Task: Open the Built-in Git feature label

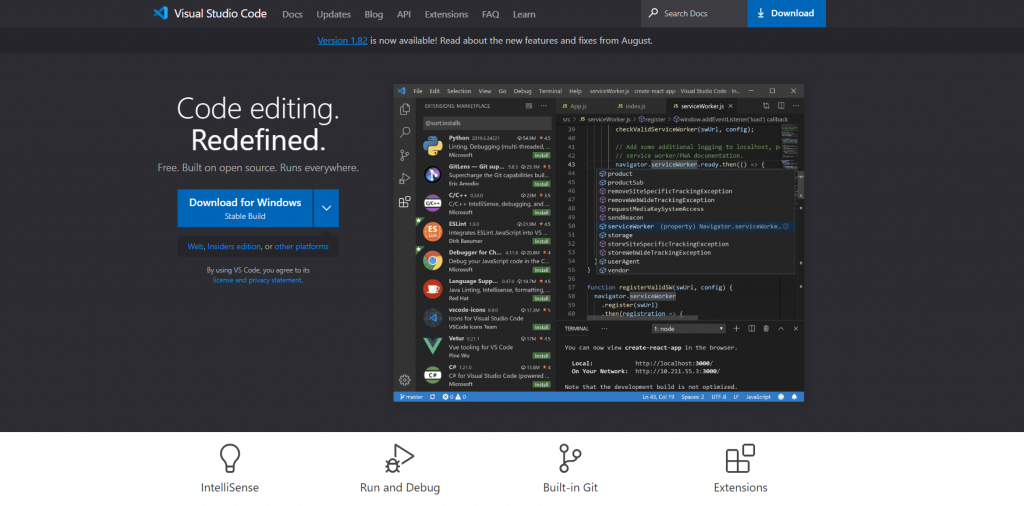Action: (x=570, y=487)
